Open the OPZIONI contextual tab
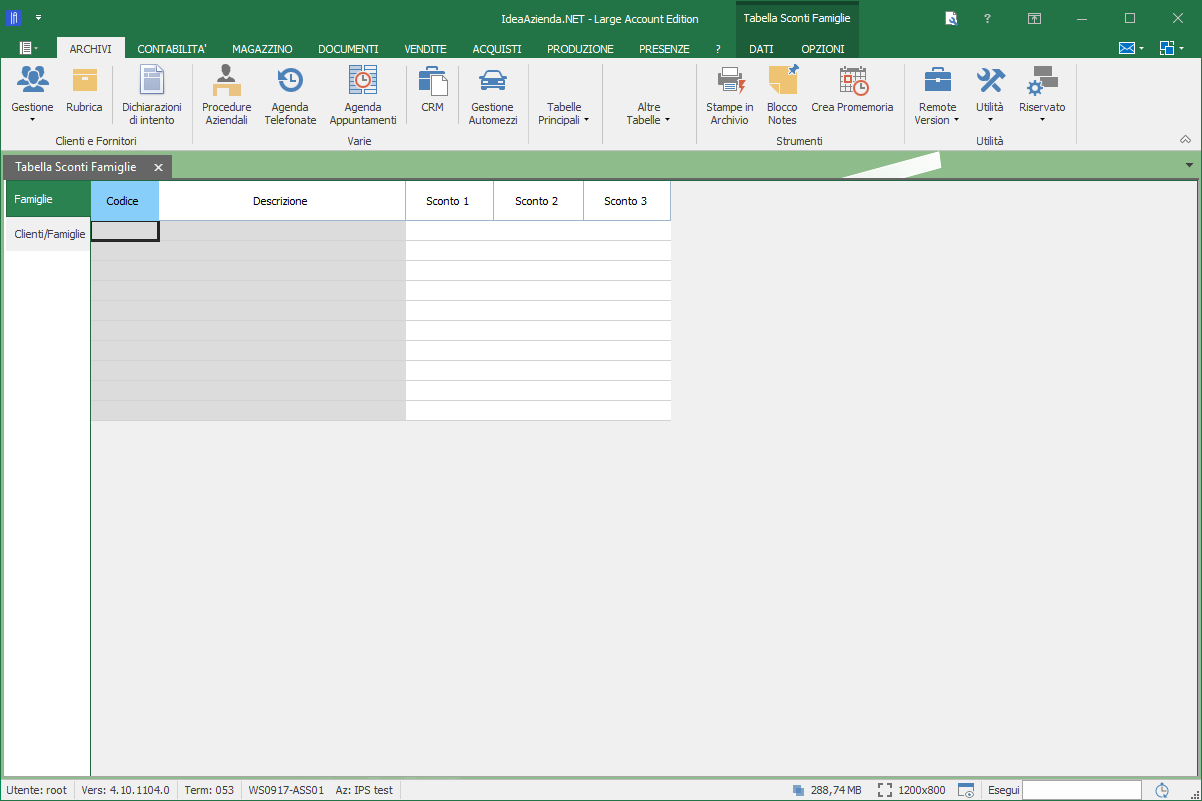Image resolution: width=1202 pixels, height=801 pixels. tap(823, 48)
